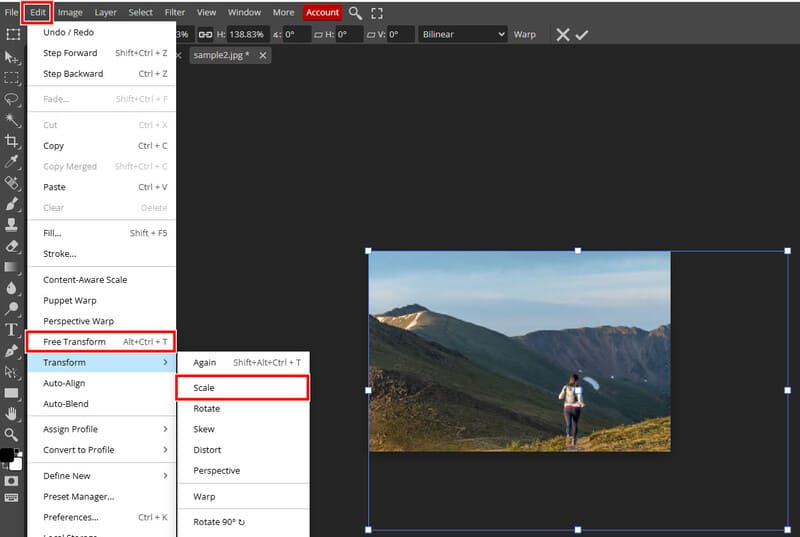The image size is (800, 537).
Task: Choose Distort in the Transform submenu
Action: coord(243,450)
